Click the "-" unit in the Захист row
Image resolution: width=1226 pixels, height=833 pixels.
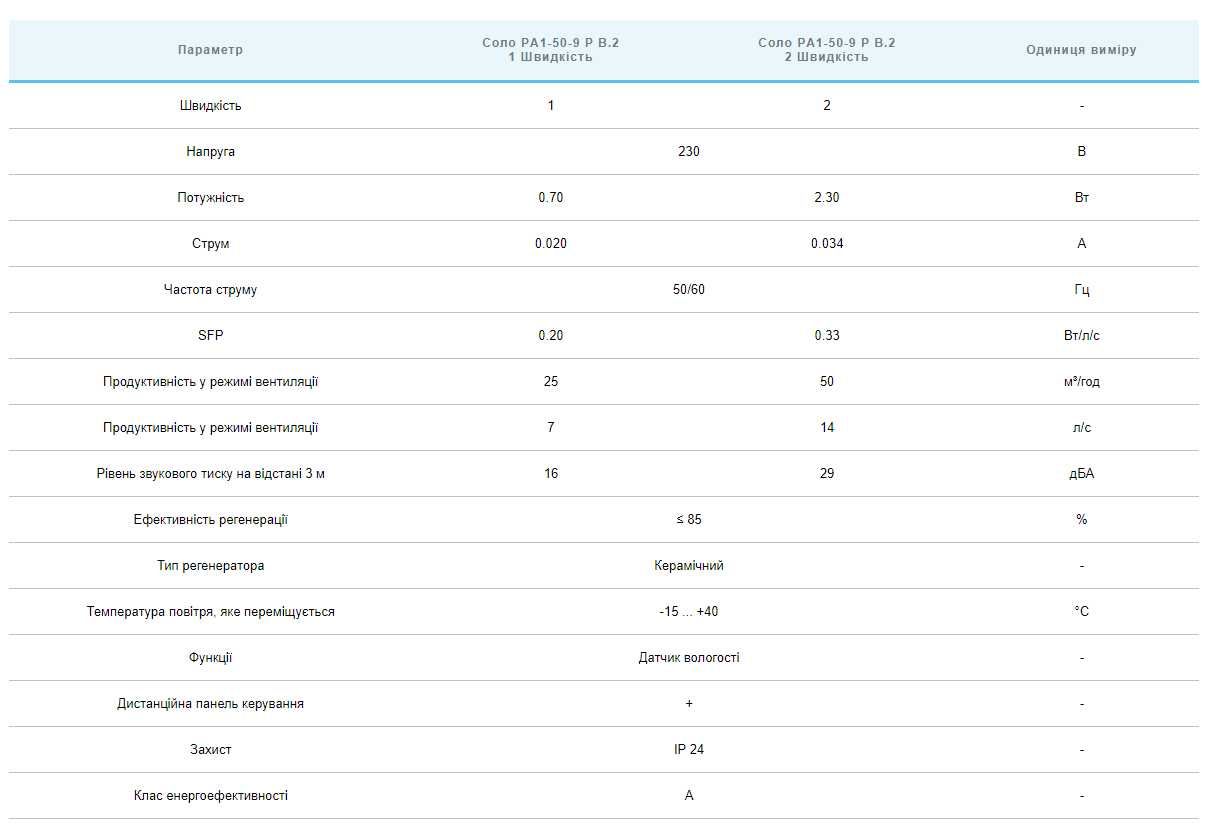click(x=1082, y=750)
